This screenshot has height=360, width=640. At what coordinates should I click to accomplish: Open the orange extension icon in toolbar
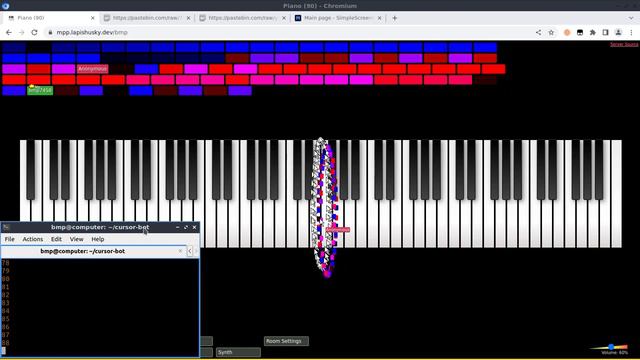(x=567, y=32)
